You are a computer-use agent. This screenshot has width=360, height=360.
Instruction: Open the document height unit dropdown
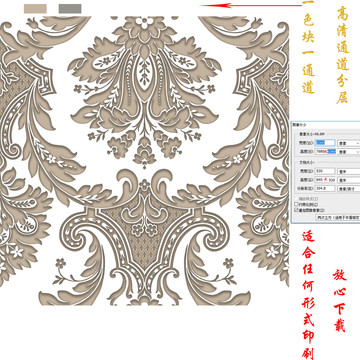coord(349,180)
